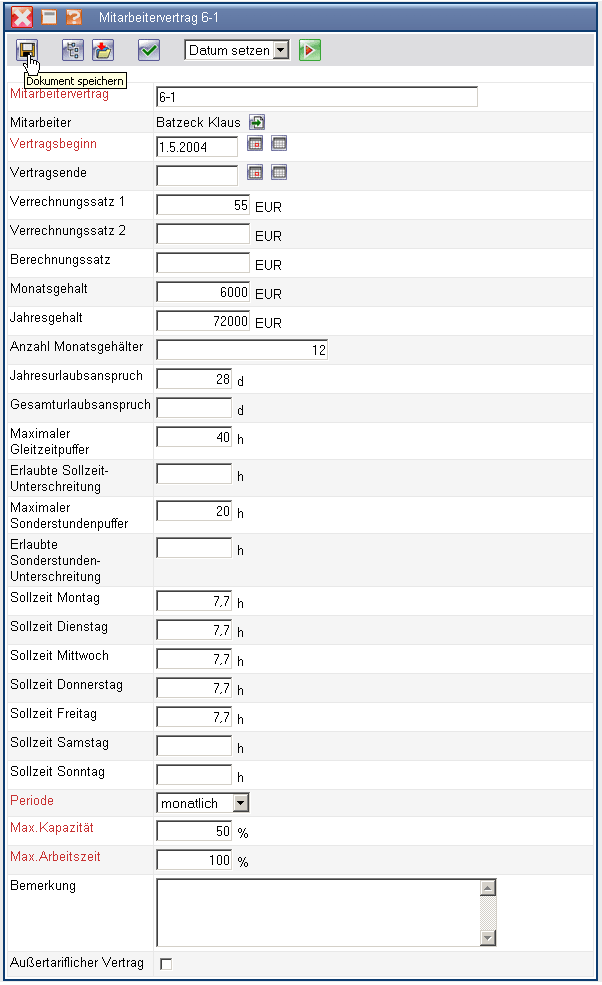Select the Verrechnungssatz 2 input field
602x985 pixels.
(203, 234)
